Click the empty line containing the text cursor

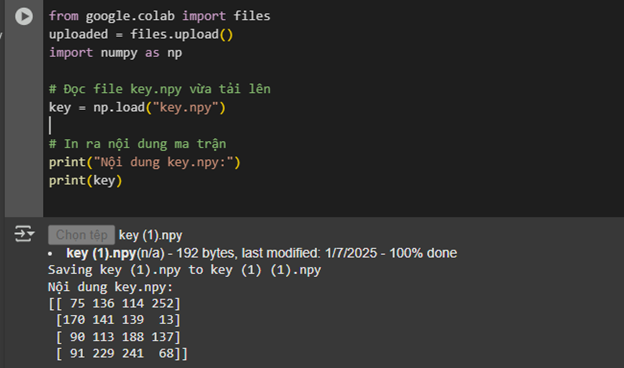click(159, 126)
